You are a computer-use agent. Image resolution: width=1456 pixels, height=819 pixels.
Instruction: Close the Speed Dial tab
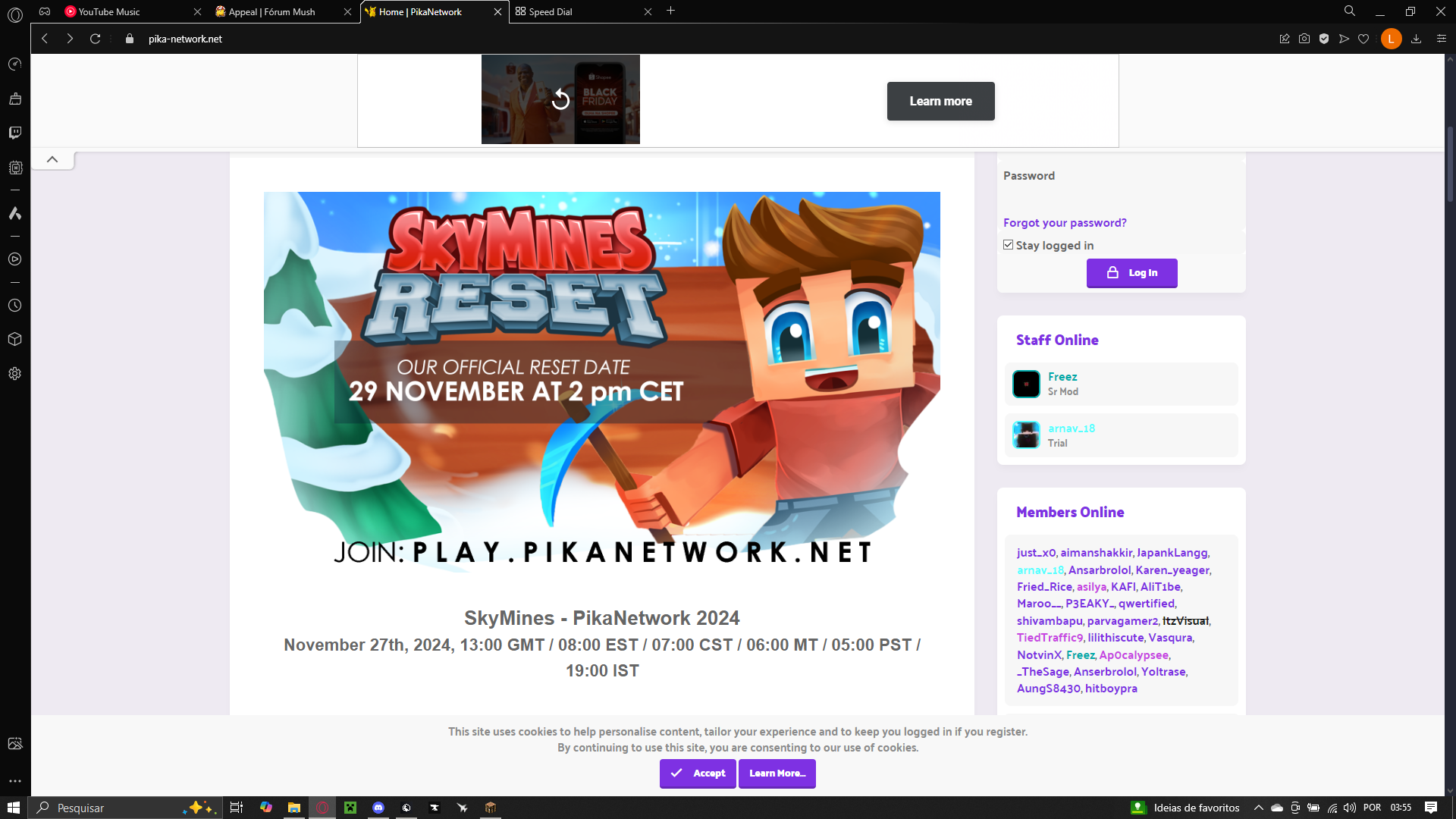click(648, 12)
